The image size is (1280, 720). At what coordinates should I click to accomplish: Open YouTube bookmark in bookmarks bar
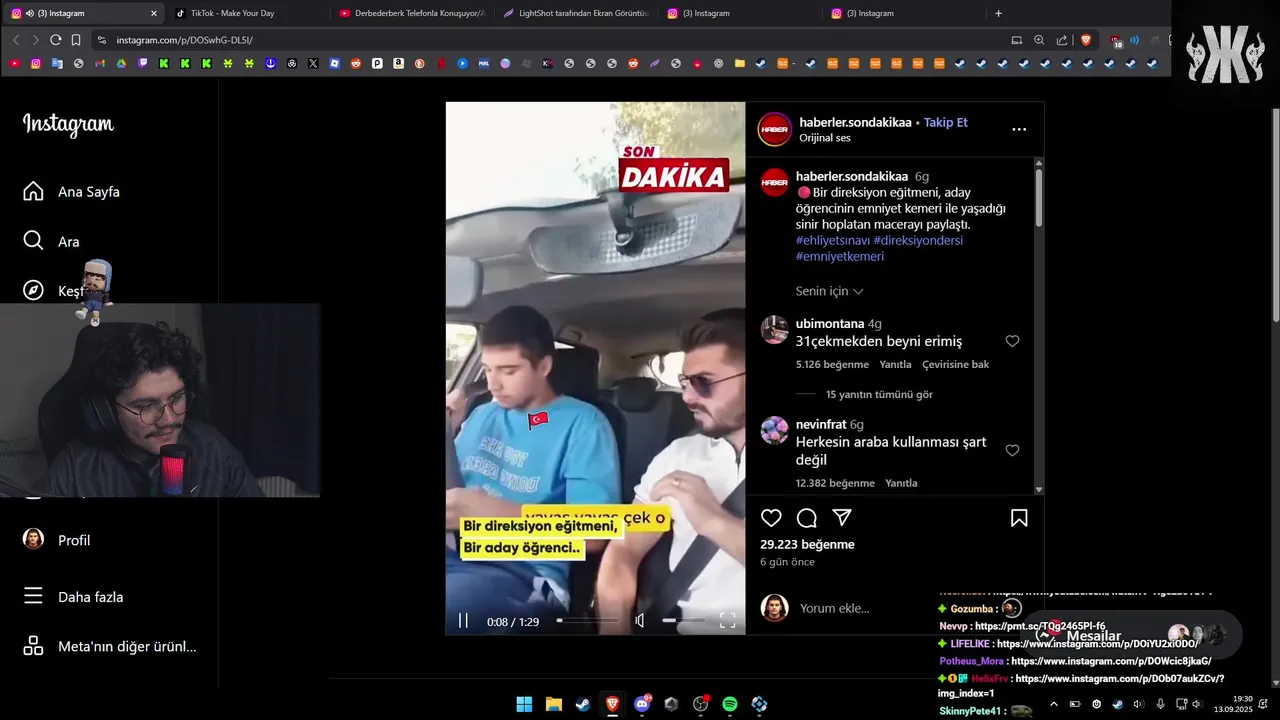pyautogui.click(x=14, y=63)
